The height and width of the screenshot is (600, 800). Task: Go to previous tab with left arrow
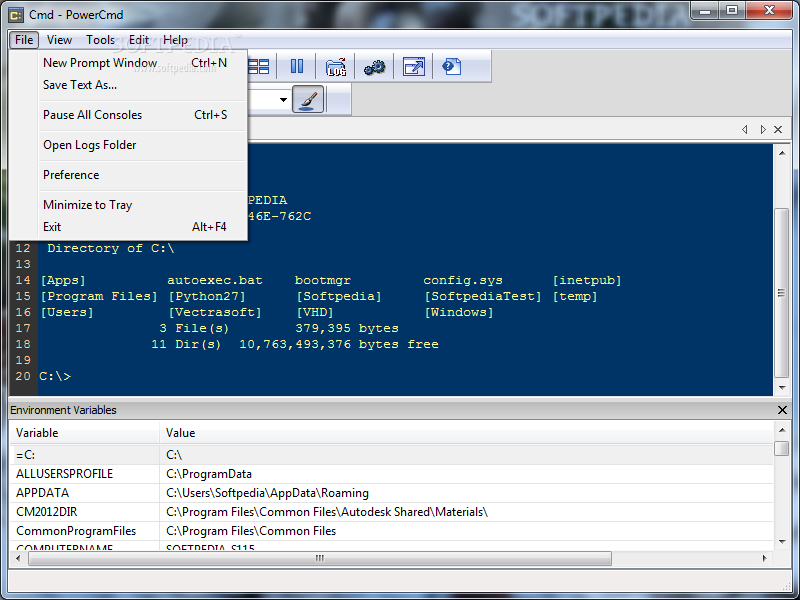[745, 130]
